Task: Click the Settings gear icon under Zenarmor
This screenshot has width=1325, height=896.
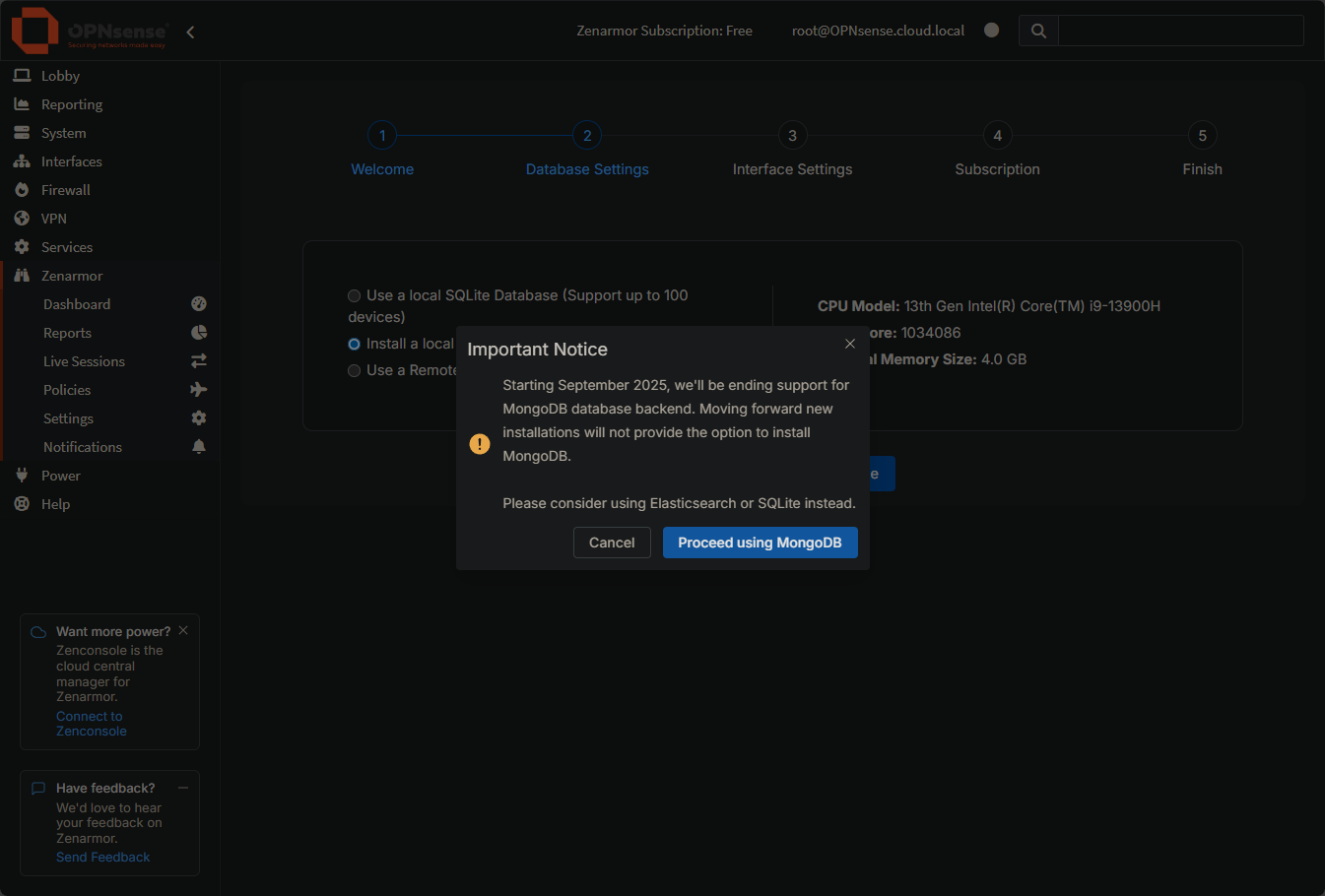Action: coord(199,417)
